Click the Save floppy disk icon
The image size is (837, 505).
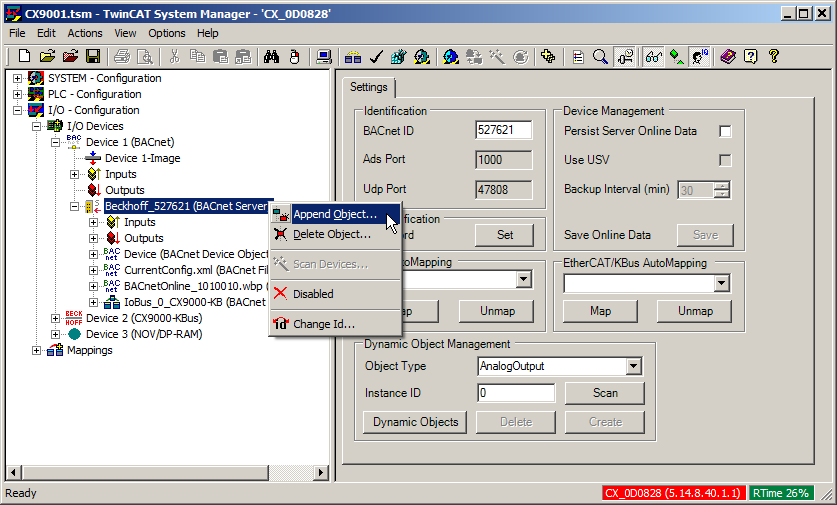coord(93,56)
